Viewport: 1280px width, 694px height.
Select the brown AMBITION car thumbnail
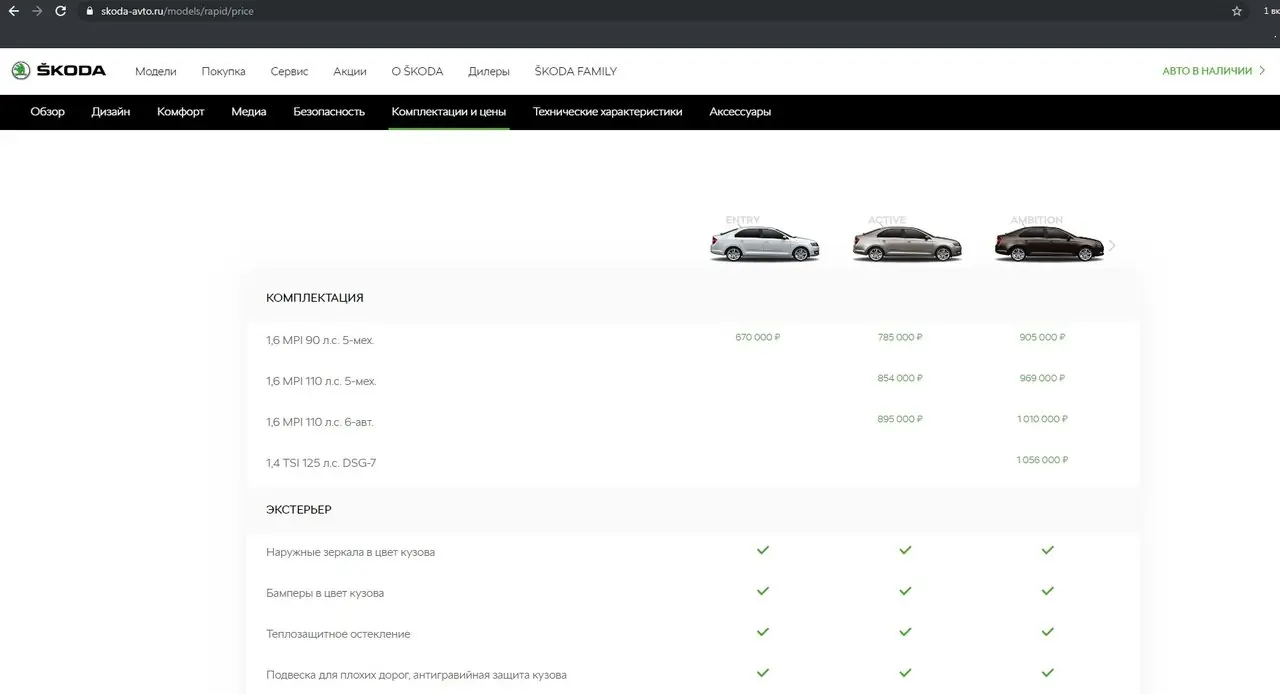[x=1049, y=242]
